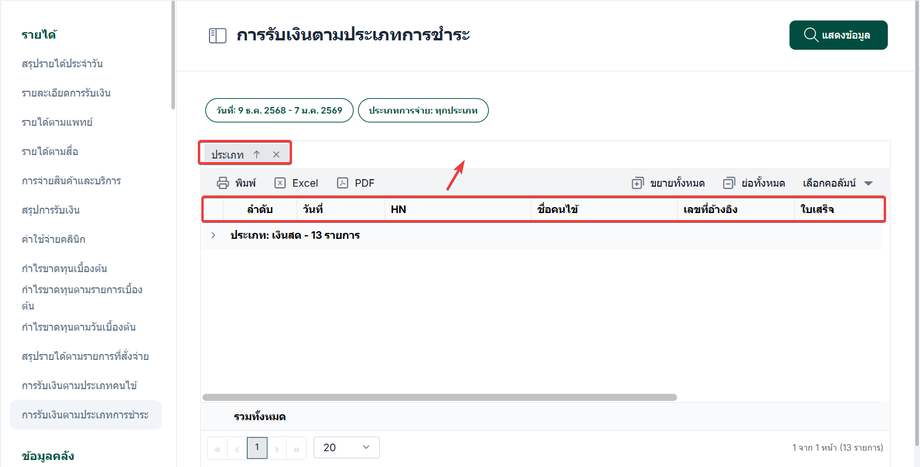Click the group row text เงินสด - 13 รายการ
The height and width of the screenshot is (467, 920).
tap(295, 235)
